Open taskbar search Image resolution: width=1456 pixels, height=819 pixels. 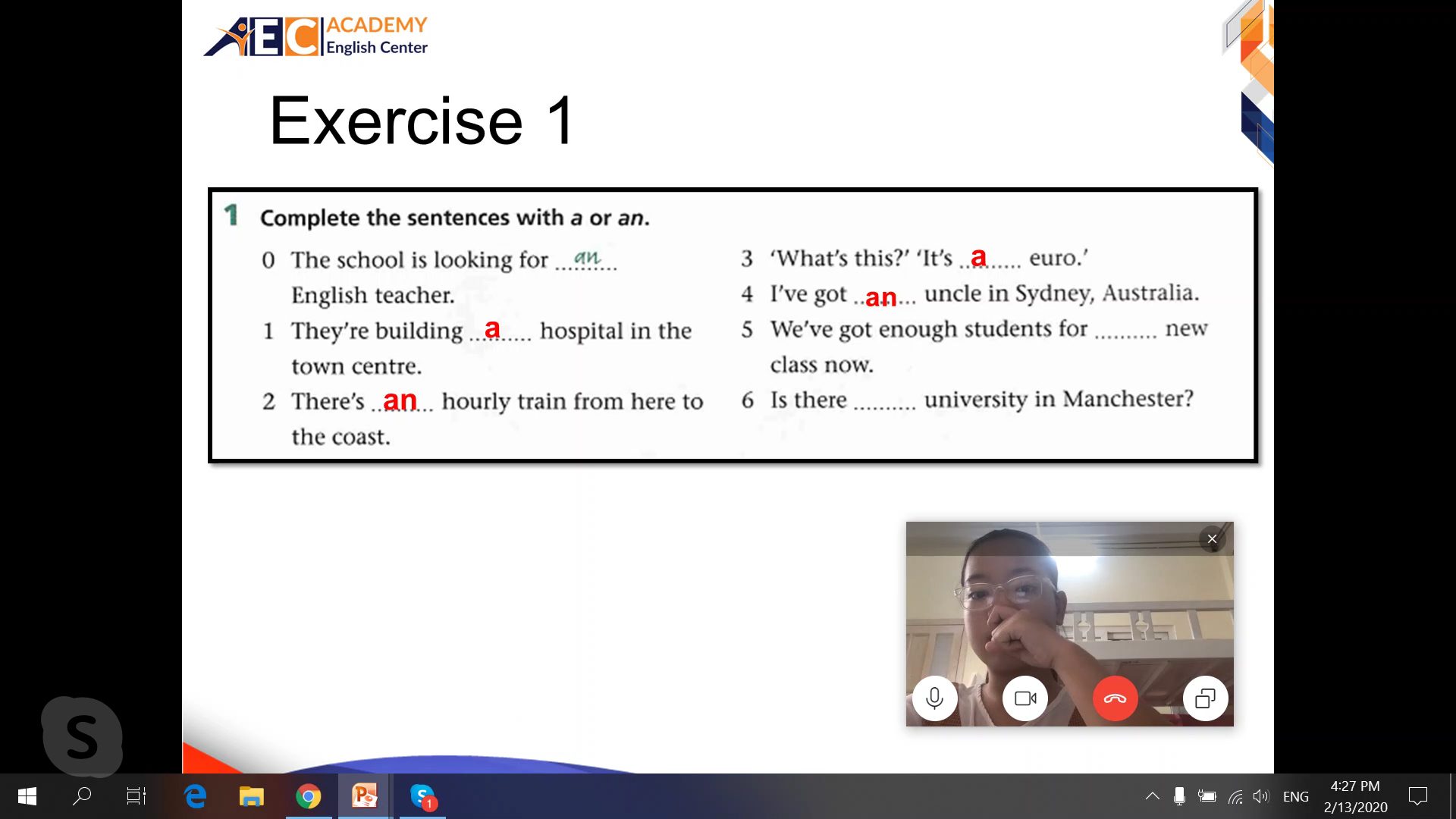click(82, 796)
